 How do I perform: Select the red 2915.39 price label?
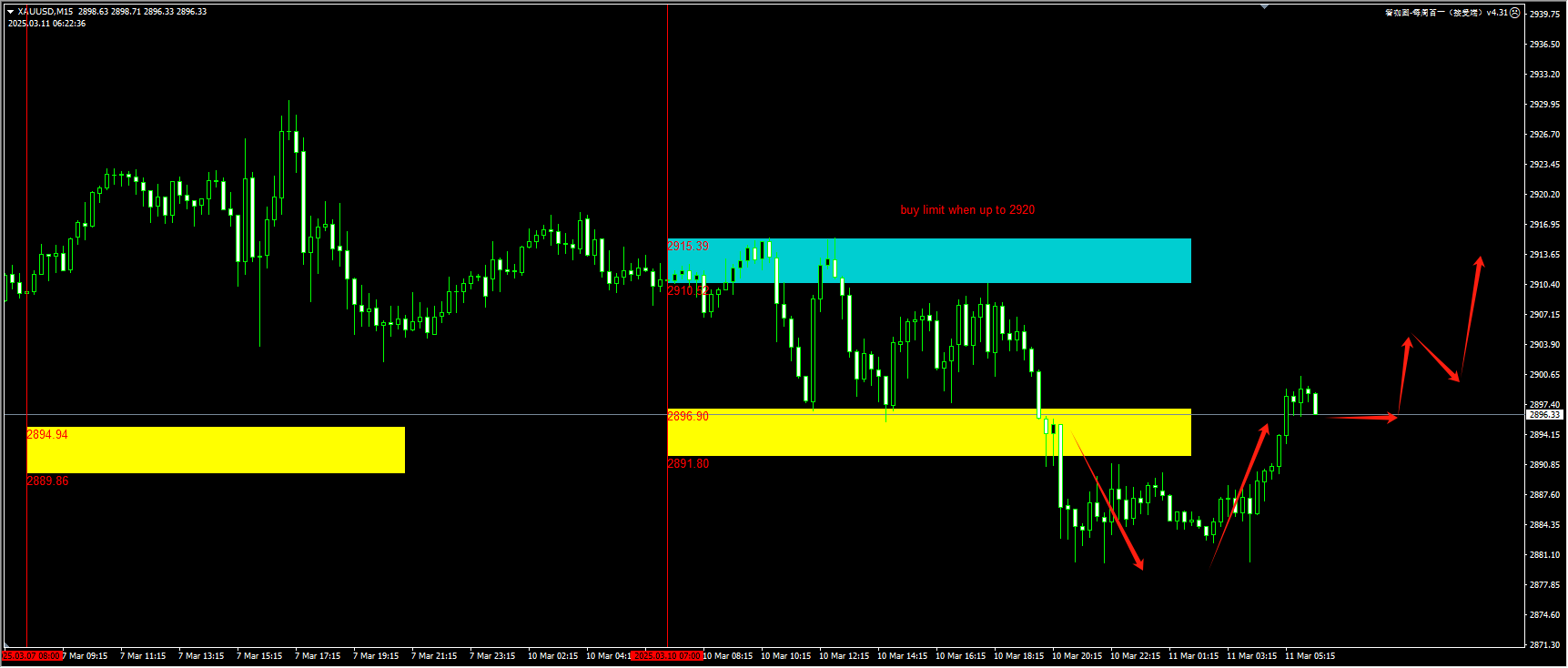(x=688, y=247)
